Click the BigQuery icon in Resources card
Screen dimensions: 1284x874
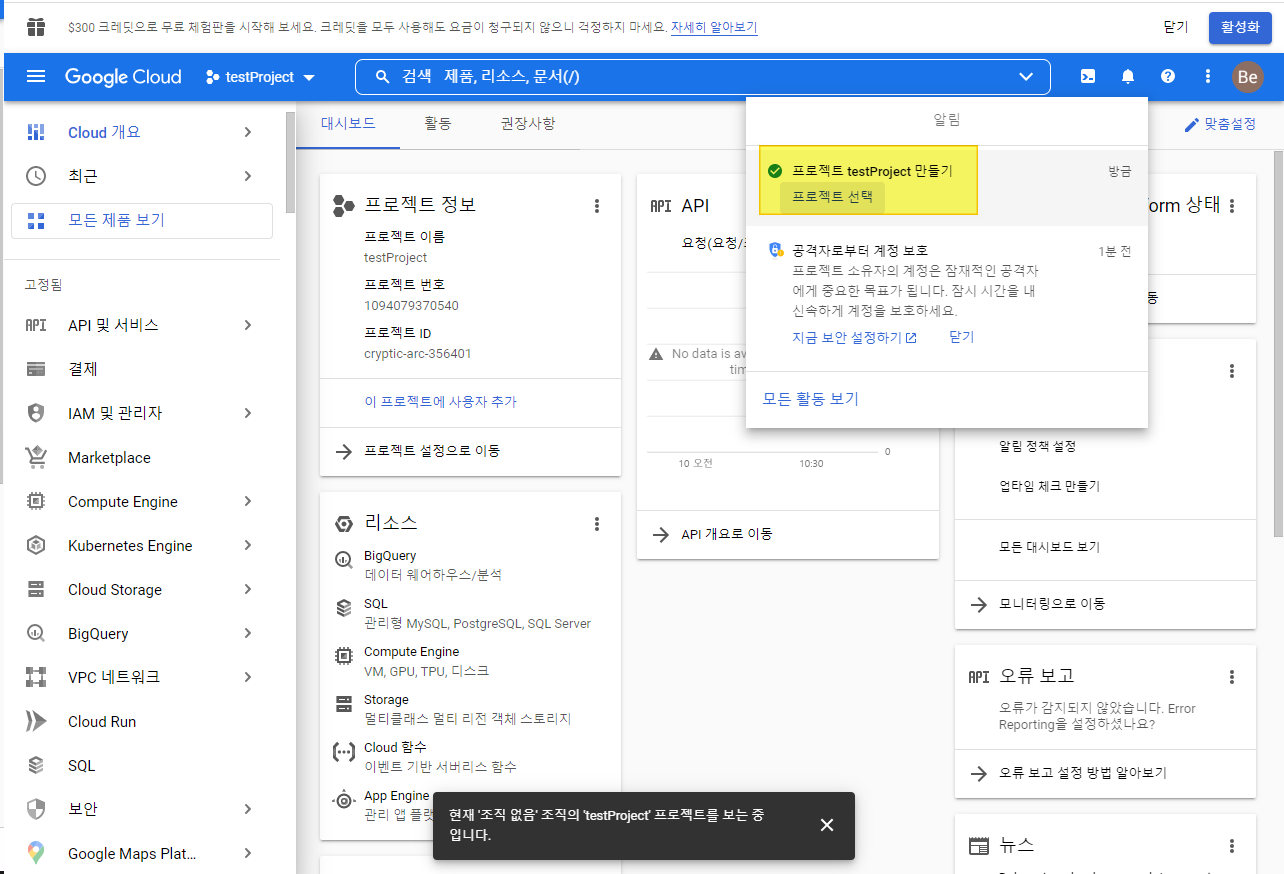coord(344,561)
